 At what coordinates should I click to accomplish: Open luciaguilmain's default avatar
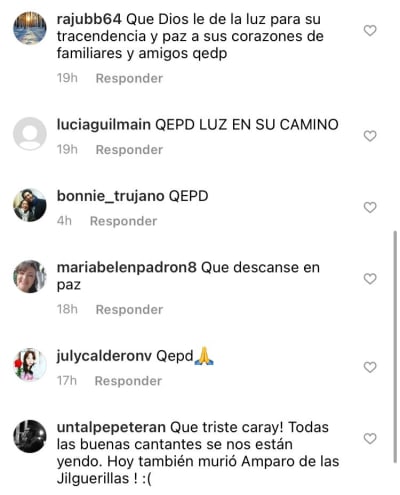[x=30, y=134]
